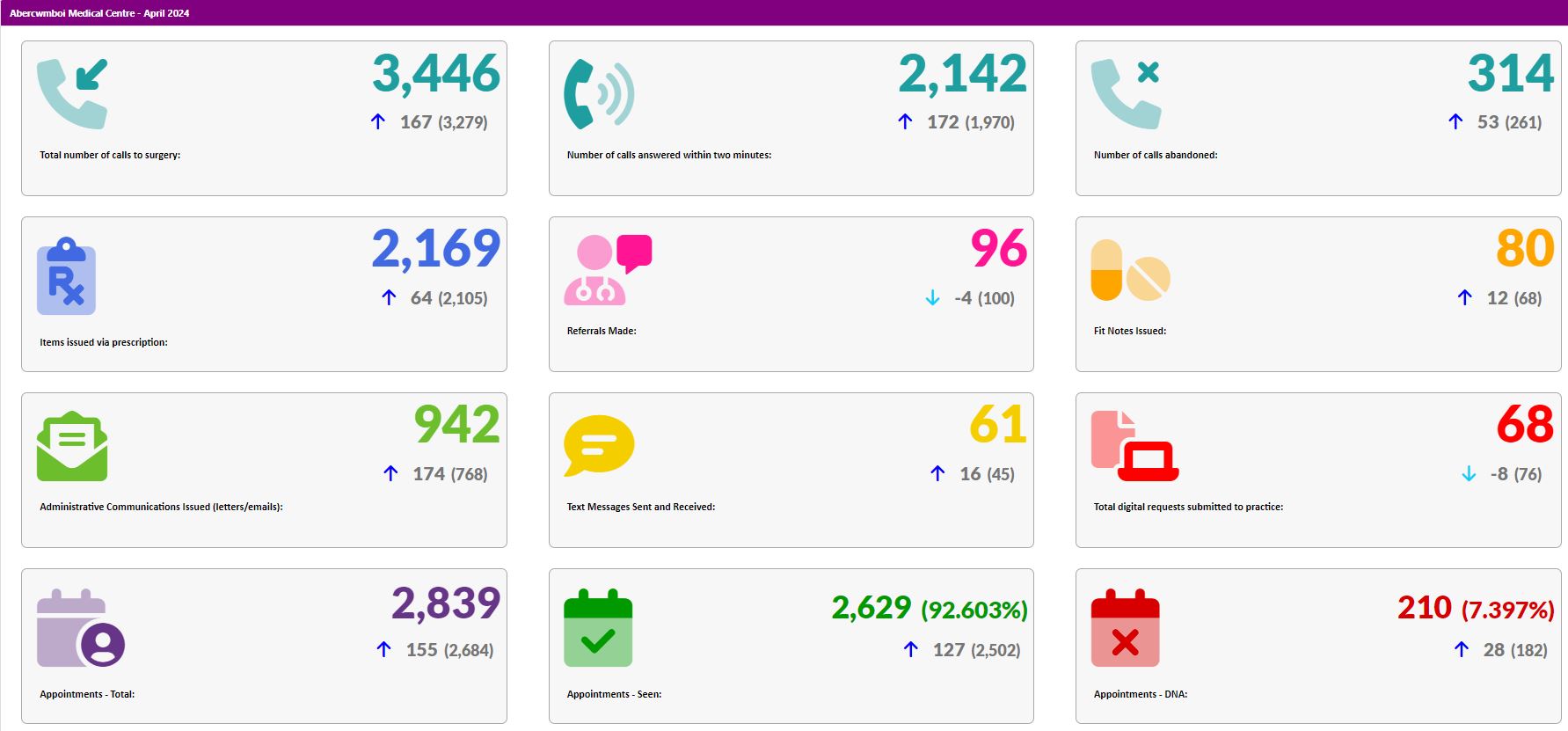
Task: Click the up arrow beside 12 (68)
Action: [x=1465, y=297]
